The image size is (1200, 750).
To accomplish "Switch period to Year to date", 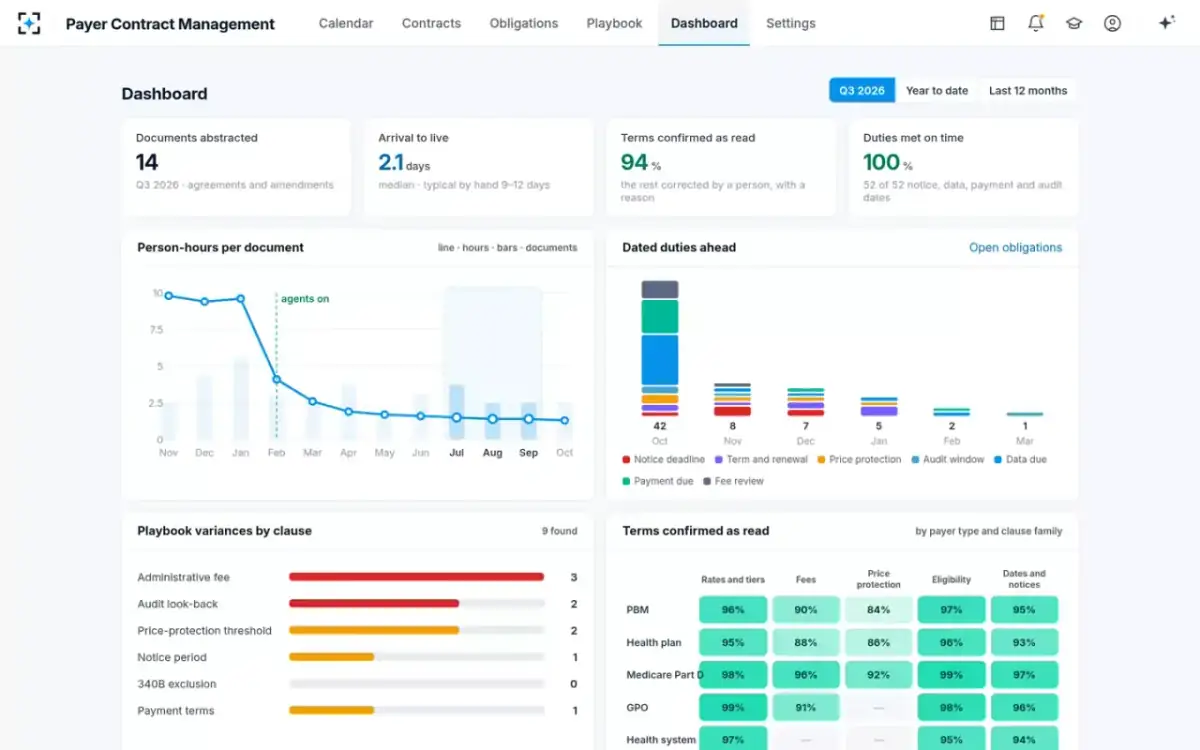I will click(937, 90).
